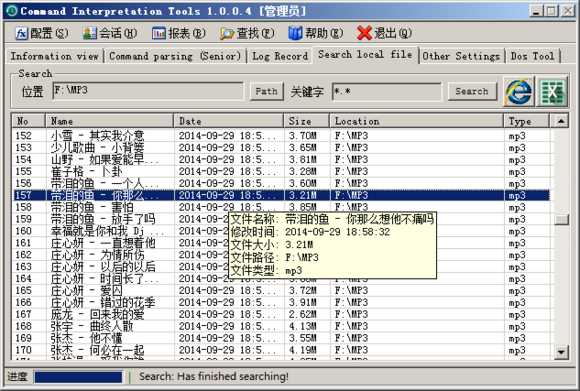Sort the list by the Size column header

[x=306, y=121]
